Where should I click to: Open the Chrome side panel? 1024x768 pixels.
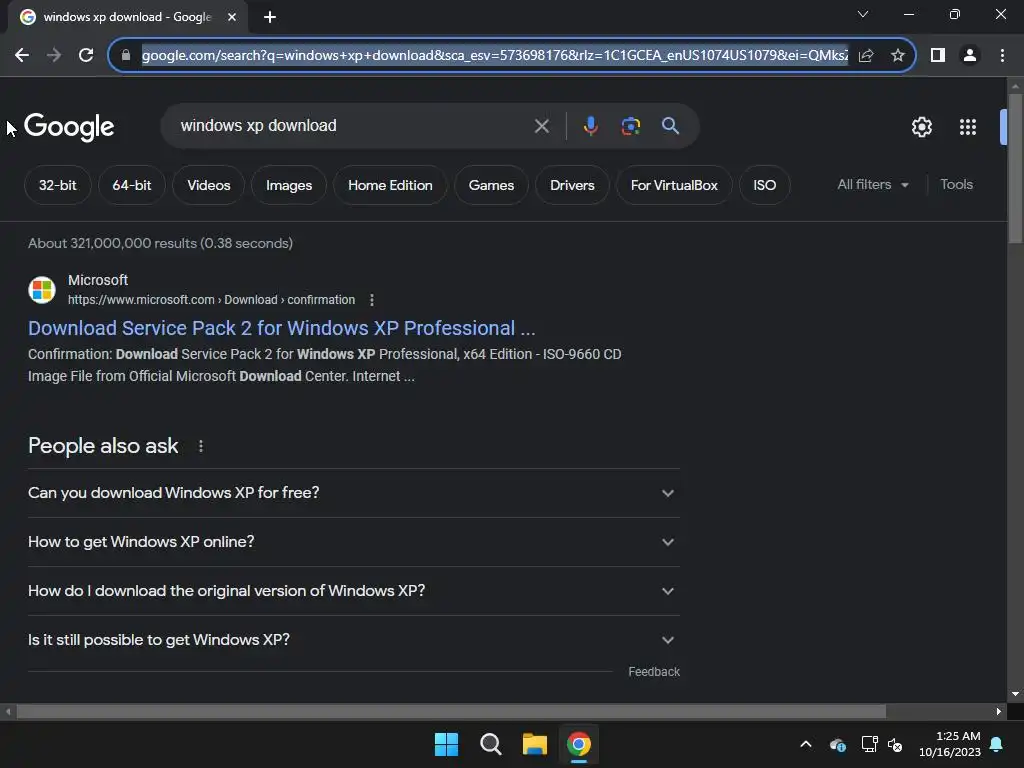click(938, 56)
